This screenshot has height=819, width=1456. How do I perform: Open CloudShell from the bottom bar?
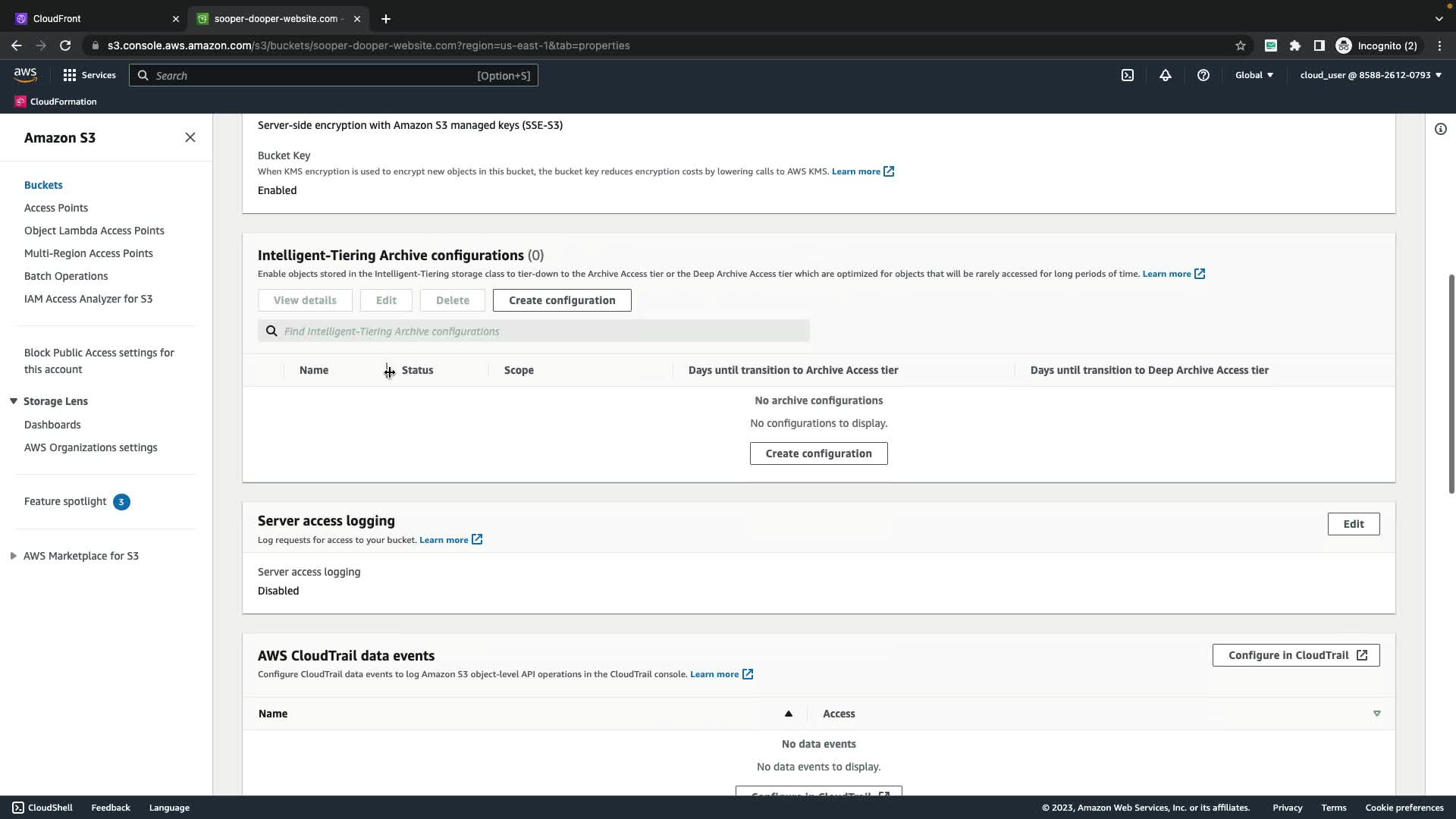[x=42, y=808]
